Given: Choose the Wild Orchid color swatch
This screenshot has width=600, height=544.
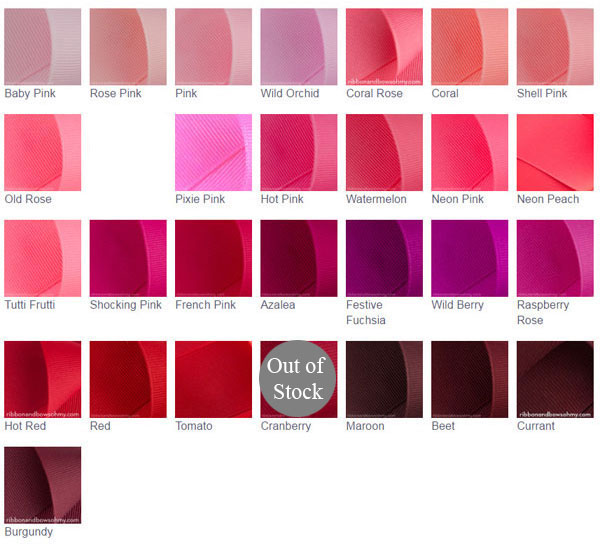Looking at the screenshot, I should (299, 46).
